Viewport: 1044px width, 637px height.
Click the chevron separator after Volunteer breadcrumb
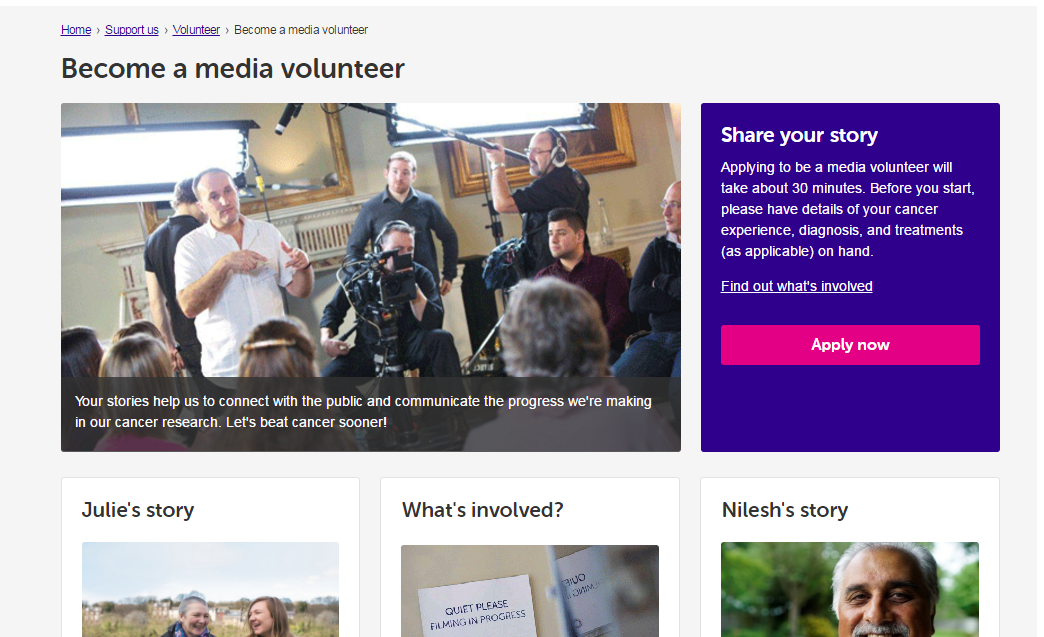(227, 31)
